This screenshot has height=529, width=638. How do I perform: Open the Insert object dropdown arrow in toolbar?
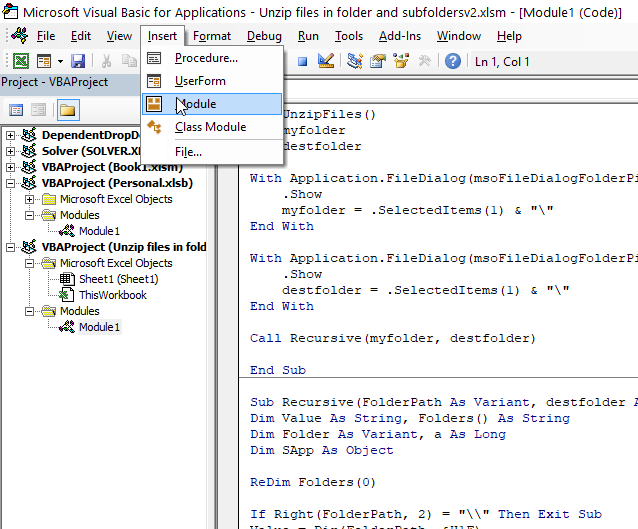coord(60,61)
